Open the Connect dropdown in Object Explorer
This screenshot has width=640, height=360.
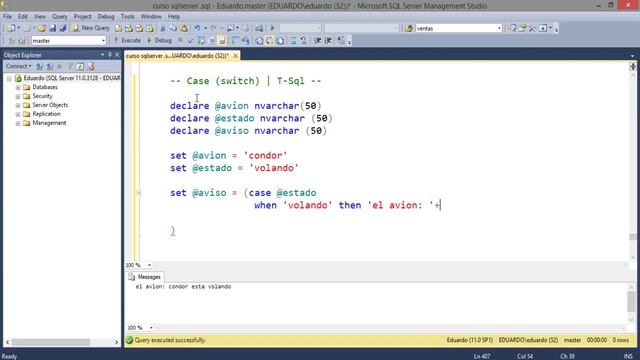tap(18, 66)
